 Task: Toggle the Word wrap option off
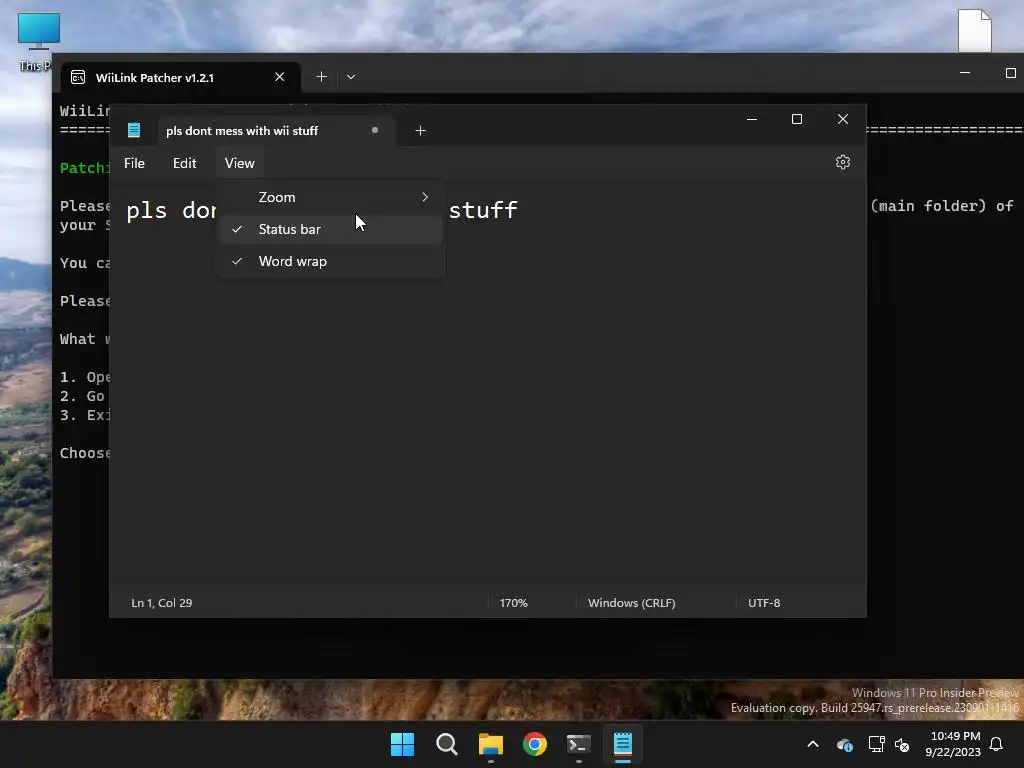point(331,261)
